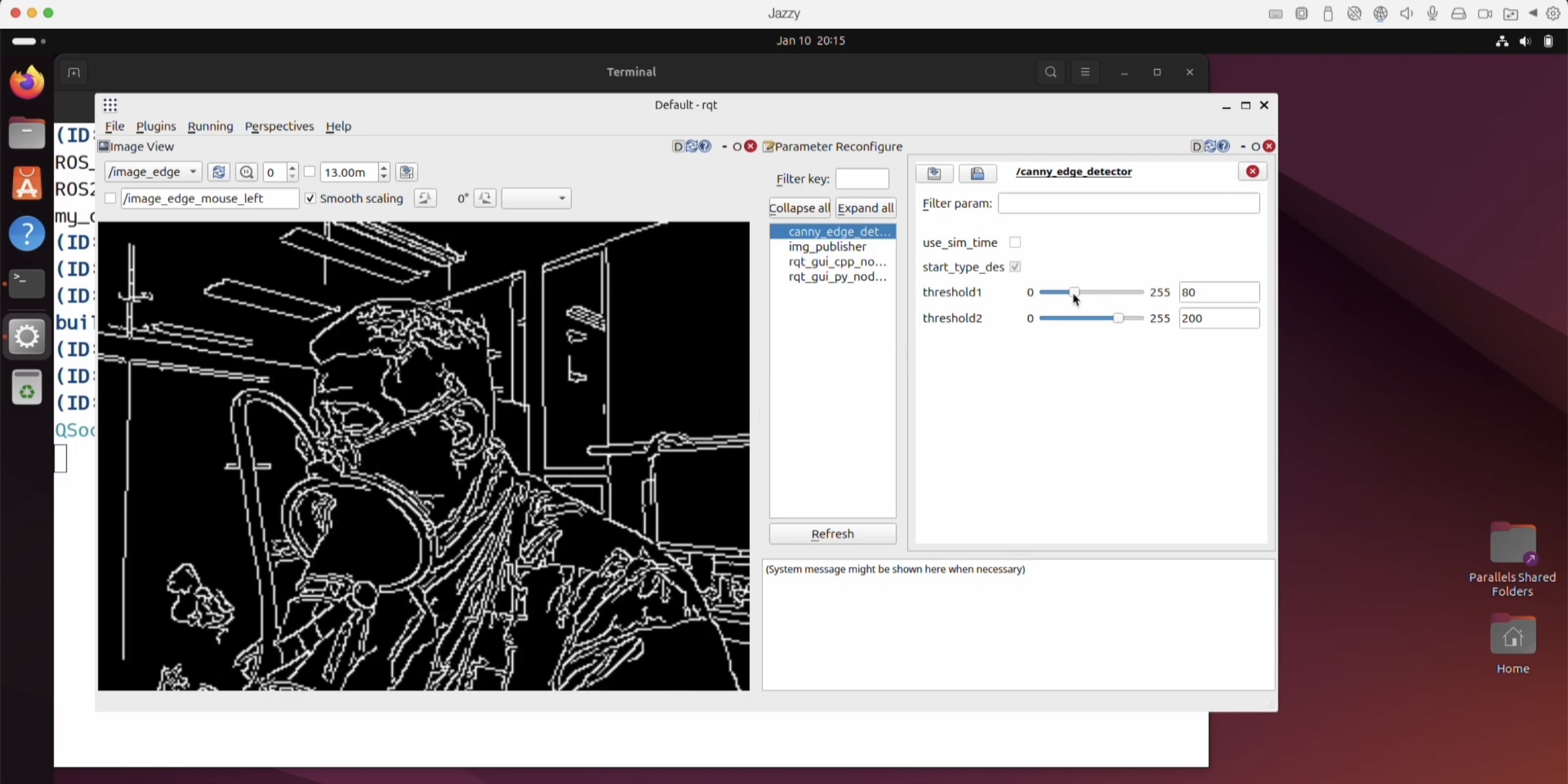1568x784 pixels.
Task: Select img_publisher node in the list
Action: click(x=827, y=247)
